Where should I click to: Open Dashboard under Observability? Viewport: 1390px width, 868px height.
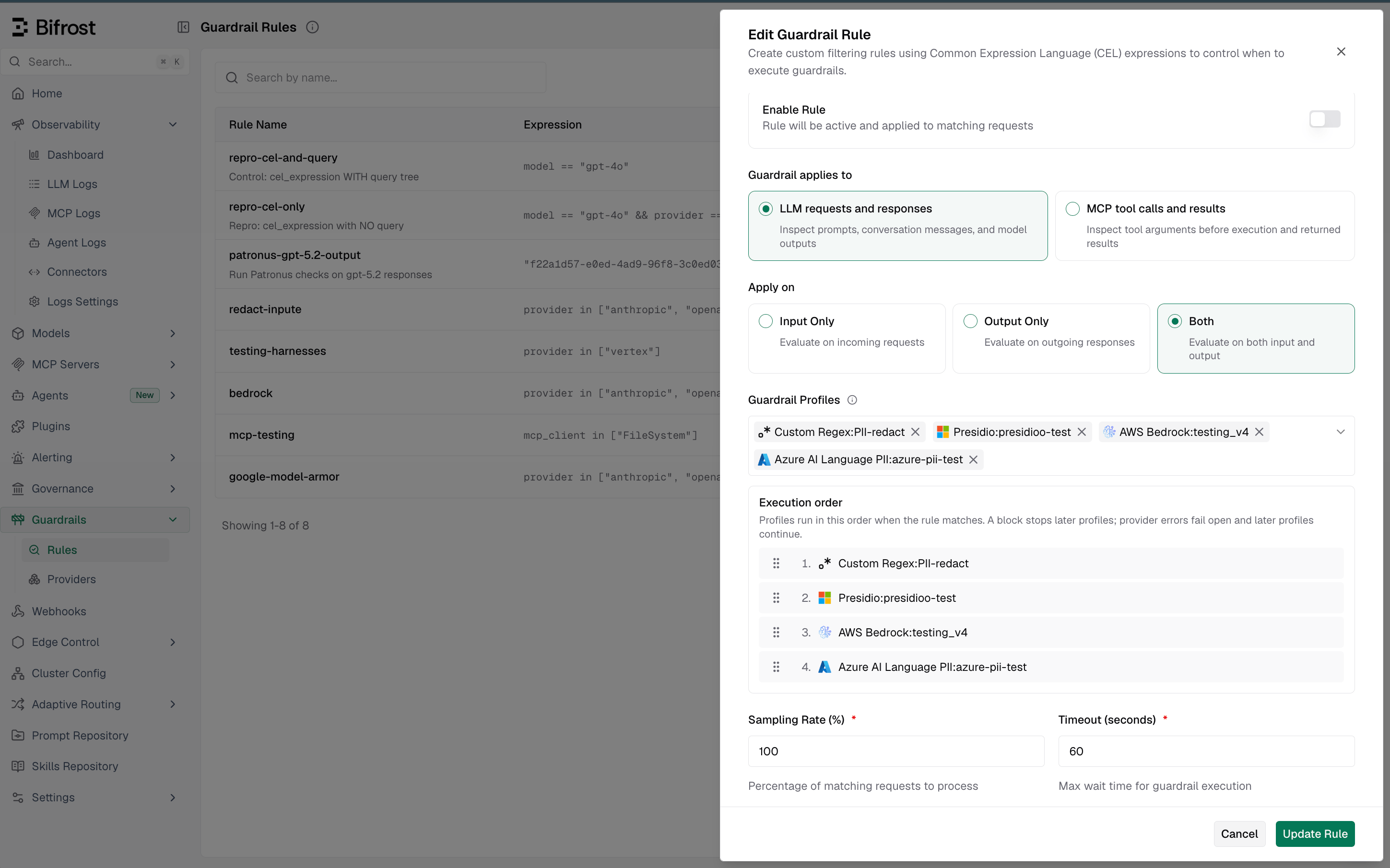pos(96,154)
